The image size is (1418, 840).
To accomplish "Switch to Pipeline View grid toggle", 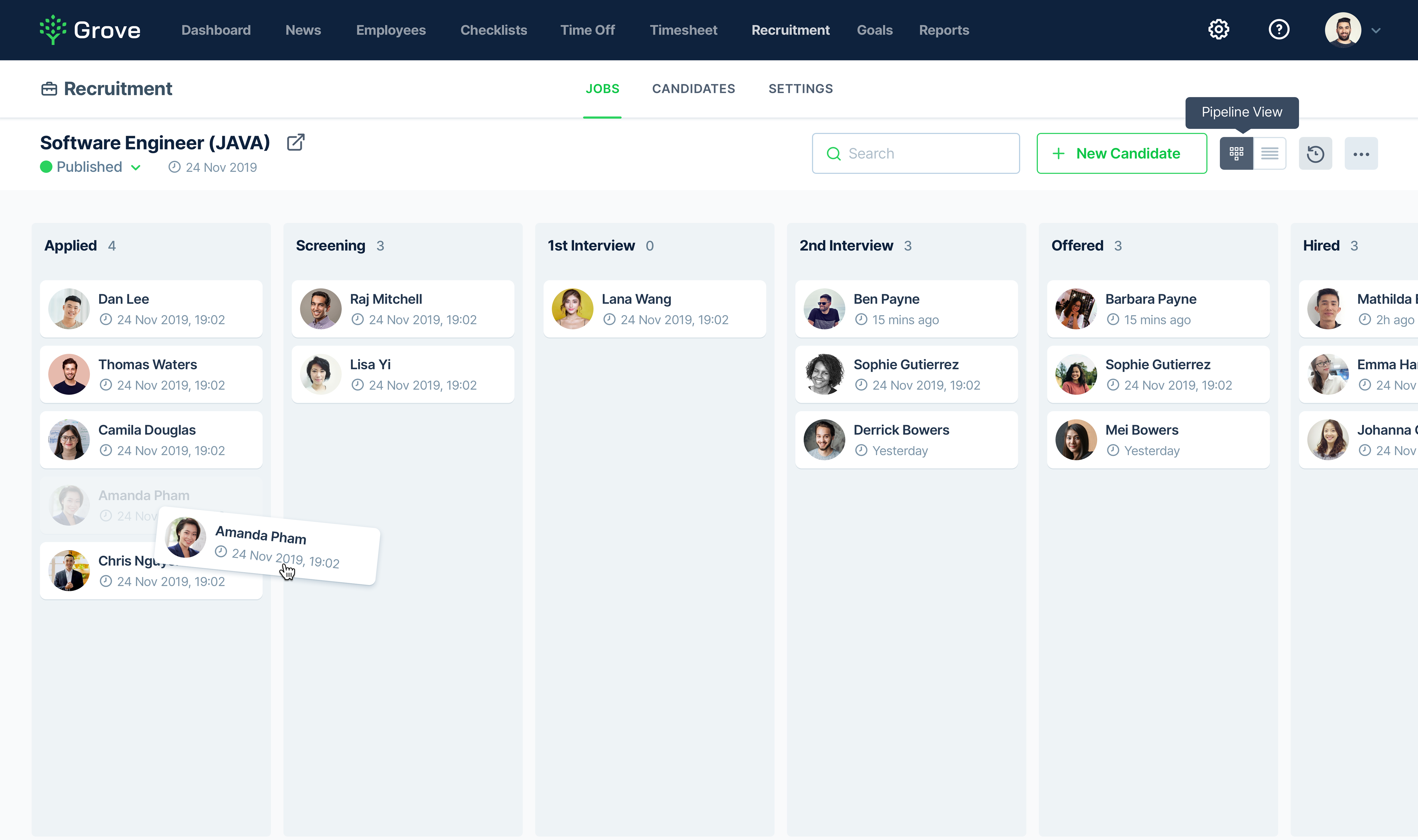I will point(1236,153).
